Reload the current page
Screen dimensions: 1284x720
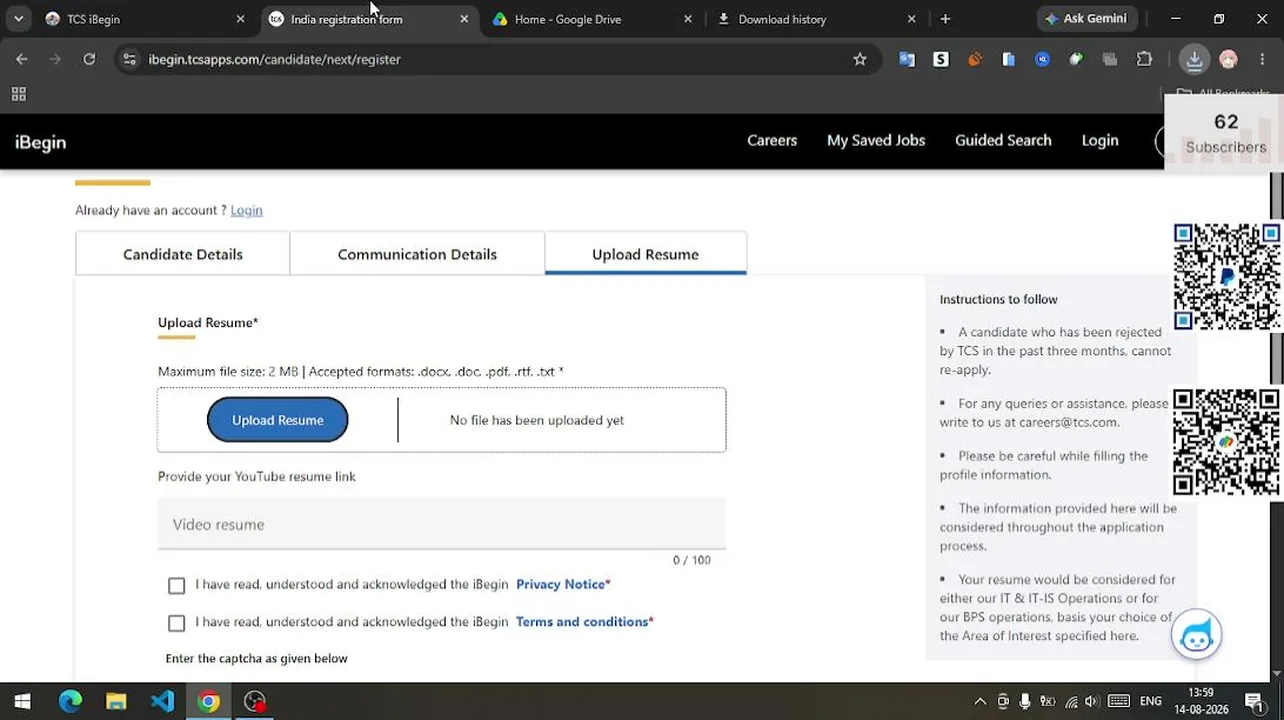89,59
